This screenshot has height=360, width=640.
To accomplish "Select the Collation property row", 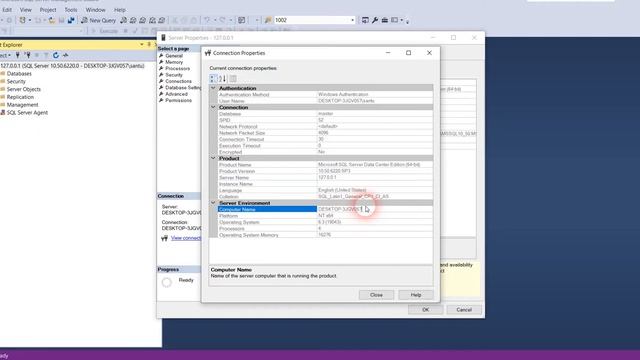I will (x=325, y=197).
